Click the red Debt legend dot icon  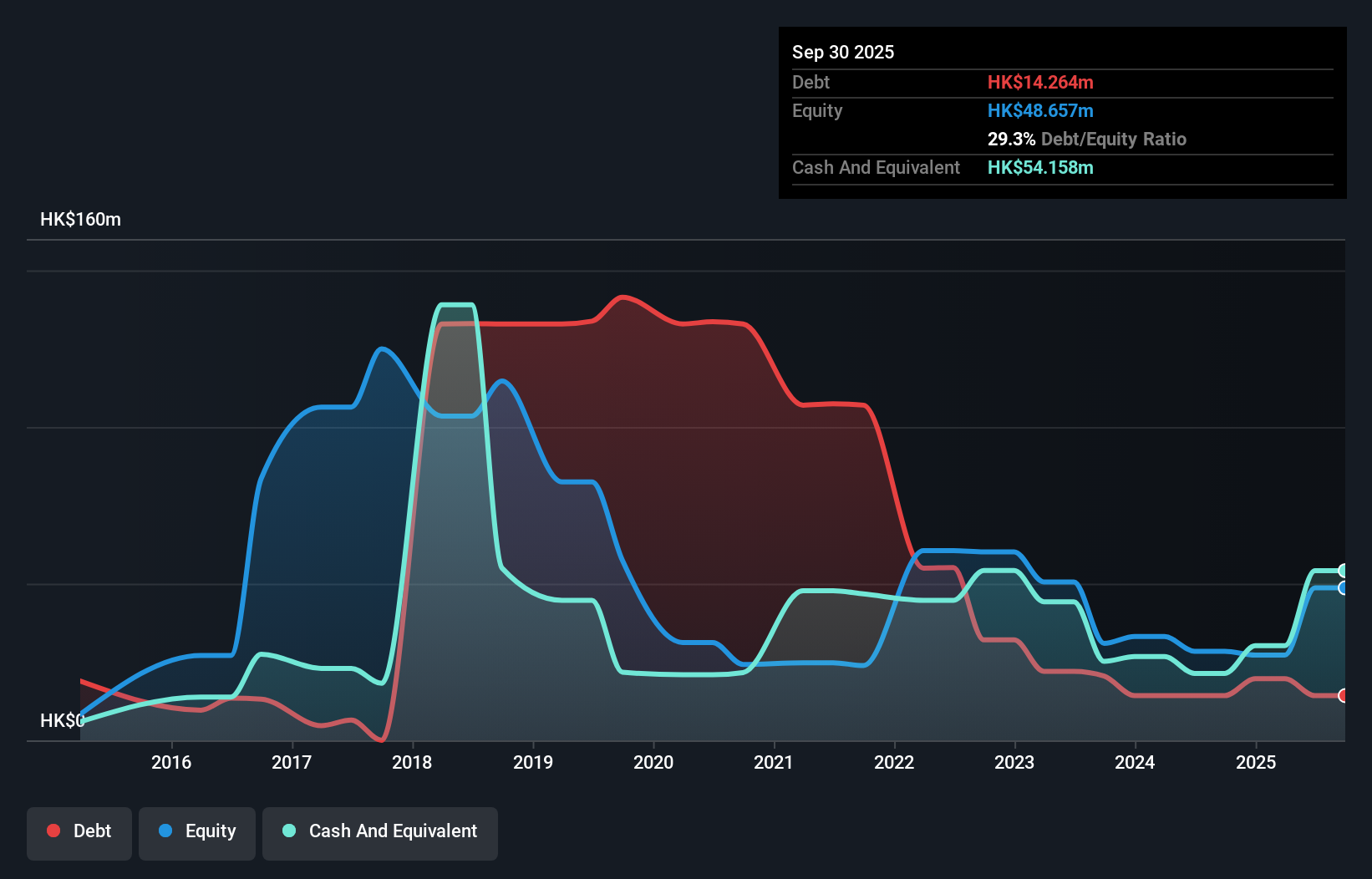52,831
